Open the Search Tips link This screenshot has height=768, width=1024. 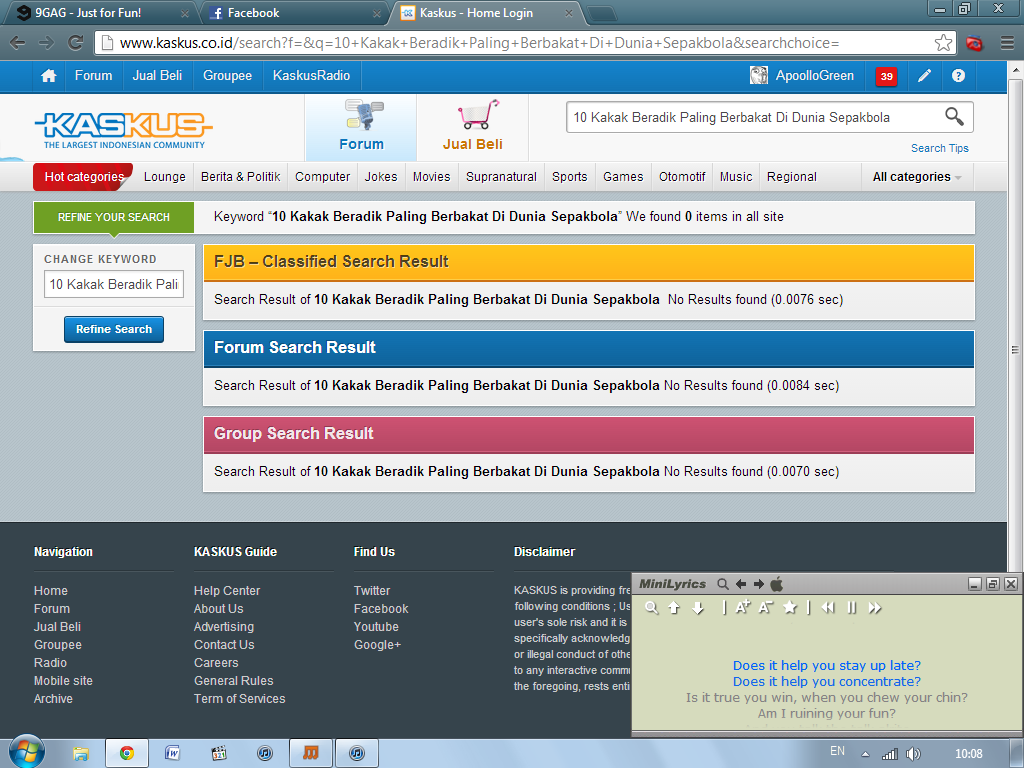(940, 148)
